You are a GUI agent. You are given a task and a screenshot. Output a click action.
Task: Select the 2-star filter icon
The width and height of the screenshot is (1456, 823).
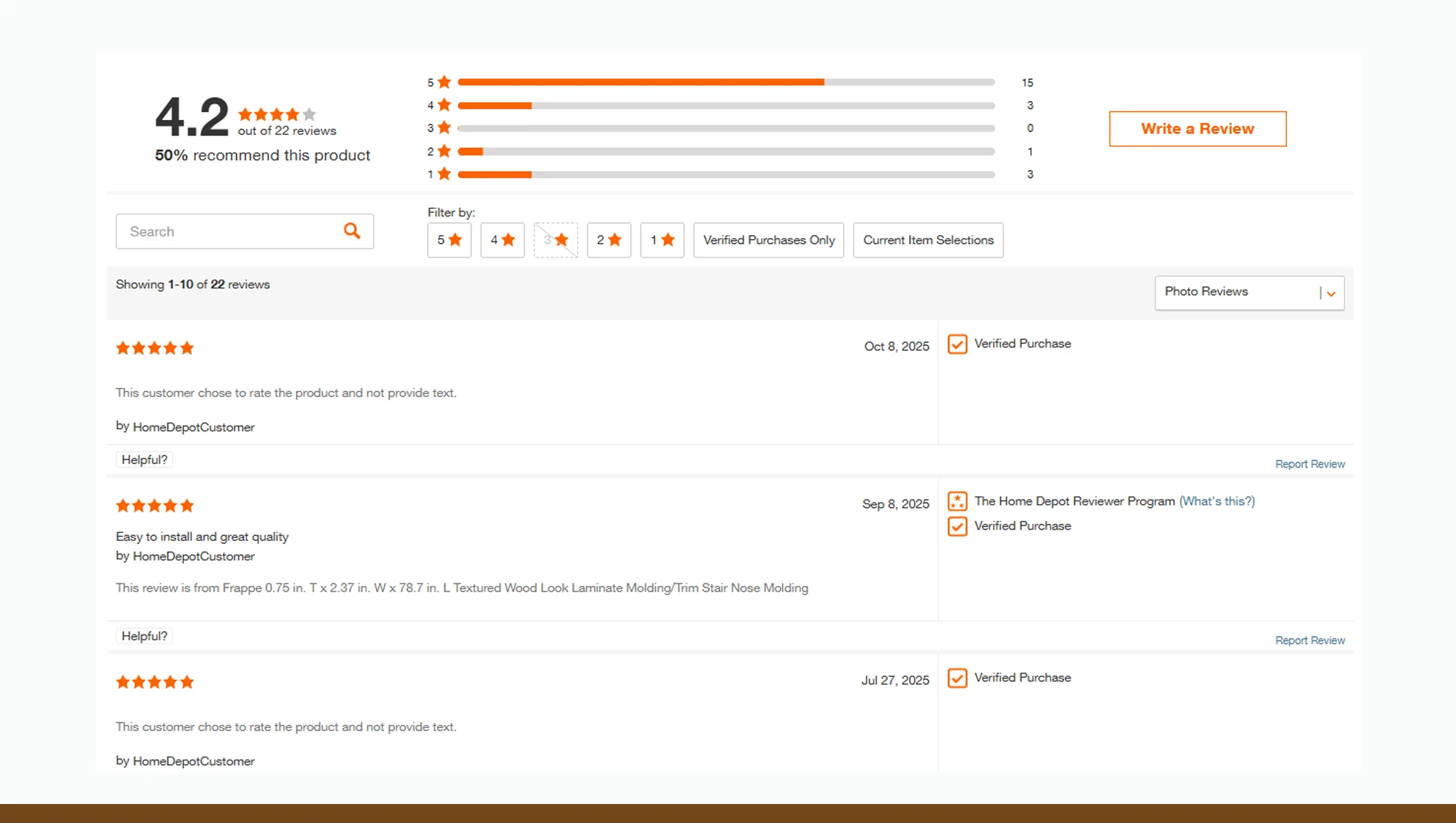pyautogui.click(x=608, y=240)
